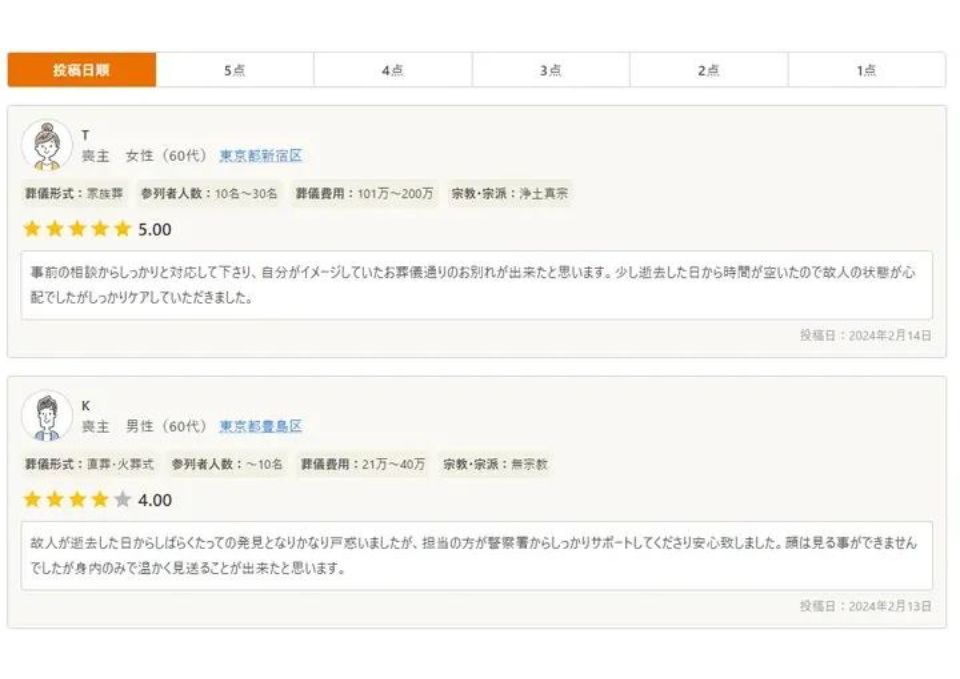Click the gray empty star in 4.00 rating
This screenshot has height=679, width=960.
[x=122, y=500]
